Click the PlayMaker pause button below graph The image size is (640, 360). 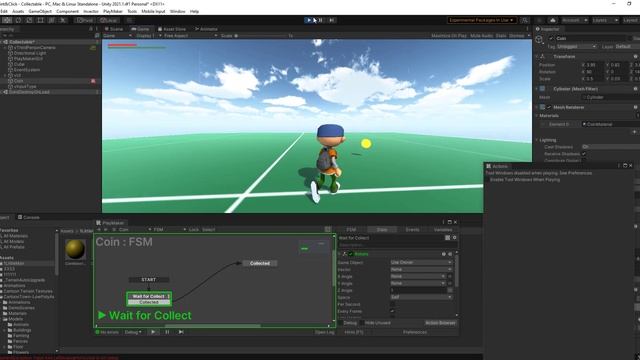point(167,332)
